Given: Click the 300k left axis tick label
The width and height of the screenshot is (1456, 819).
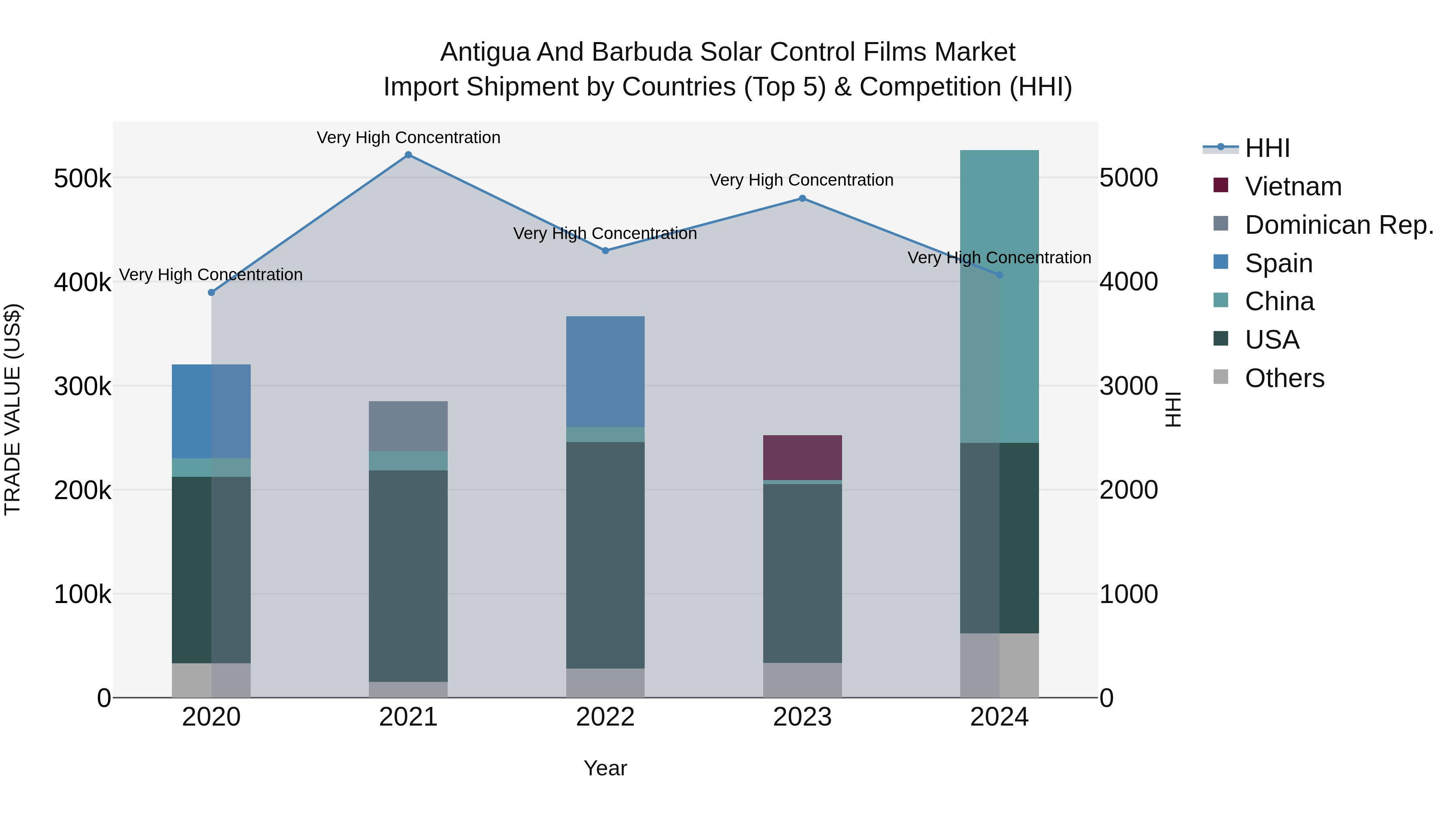Looking at the screenshot, I should 83,387.
